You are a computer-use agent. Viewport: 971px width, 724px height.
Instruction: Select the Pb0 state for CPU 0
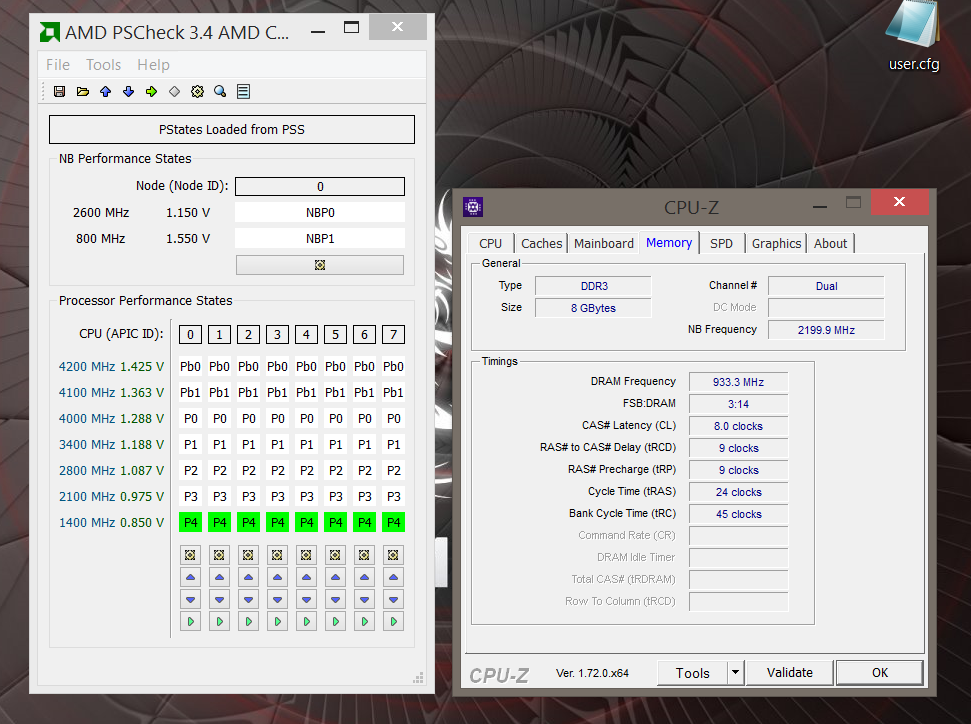tap(190, 367)
